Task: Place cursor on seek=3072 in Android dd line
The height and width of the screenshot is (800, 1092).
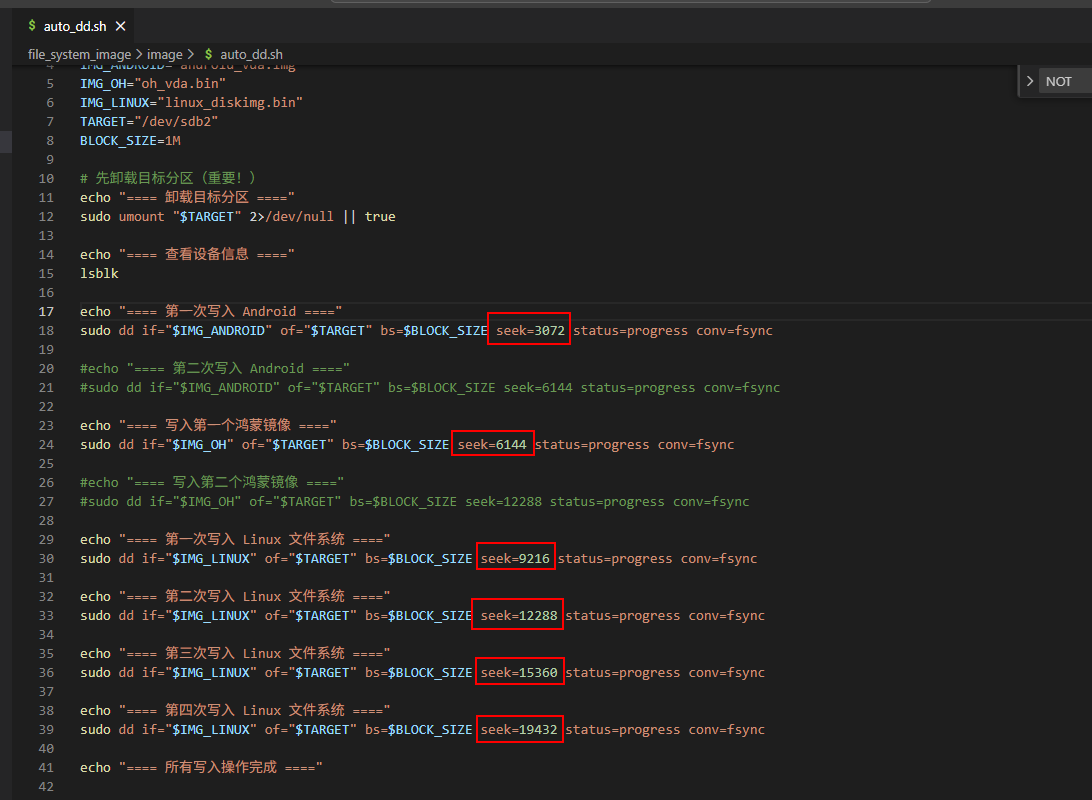Action: (529, 330)
